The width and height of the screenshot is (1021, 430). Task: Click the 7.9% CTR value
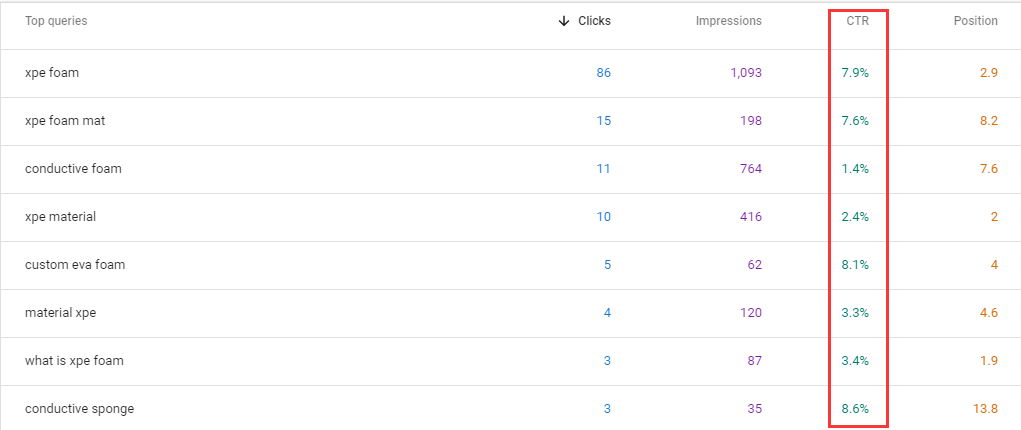[855, 73]
